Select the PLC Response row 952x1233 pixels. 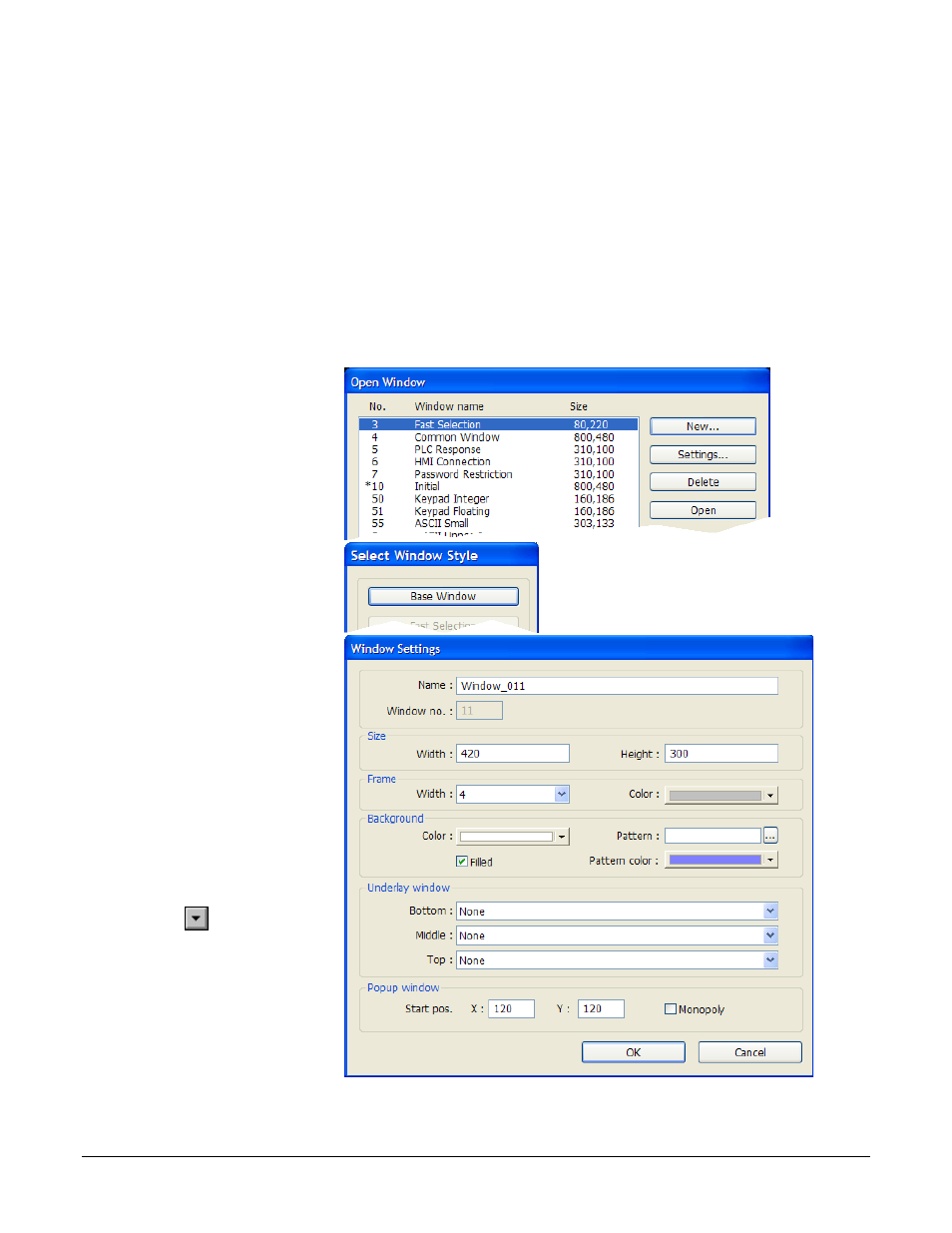coord(498,449)
